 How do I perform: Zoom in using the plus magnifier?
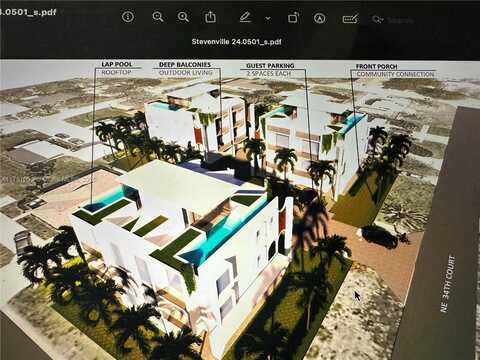183,17
